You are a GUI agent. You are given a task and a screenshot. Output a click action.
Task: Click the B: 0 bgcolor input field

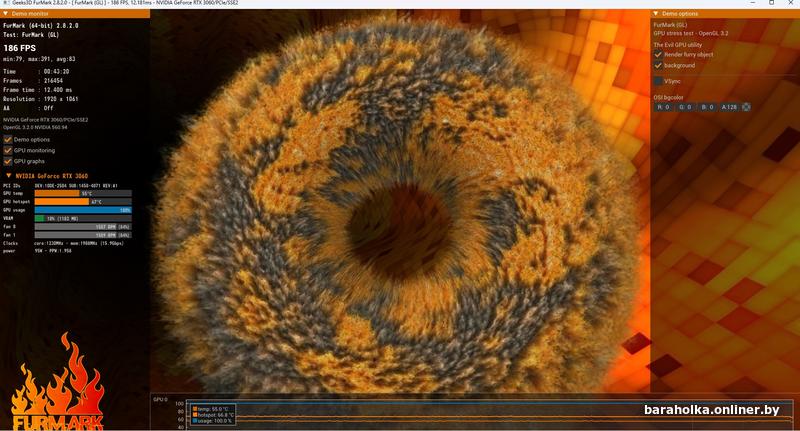pos(707,107)
